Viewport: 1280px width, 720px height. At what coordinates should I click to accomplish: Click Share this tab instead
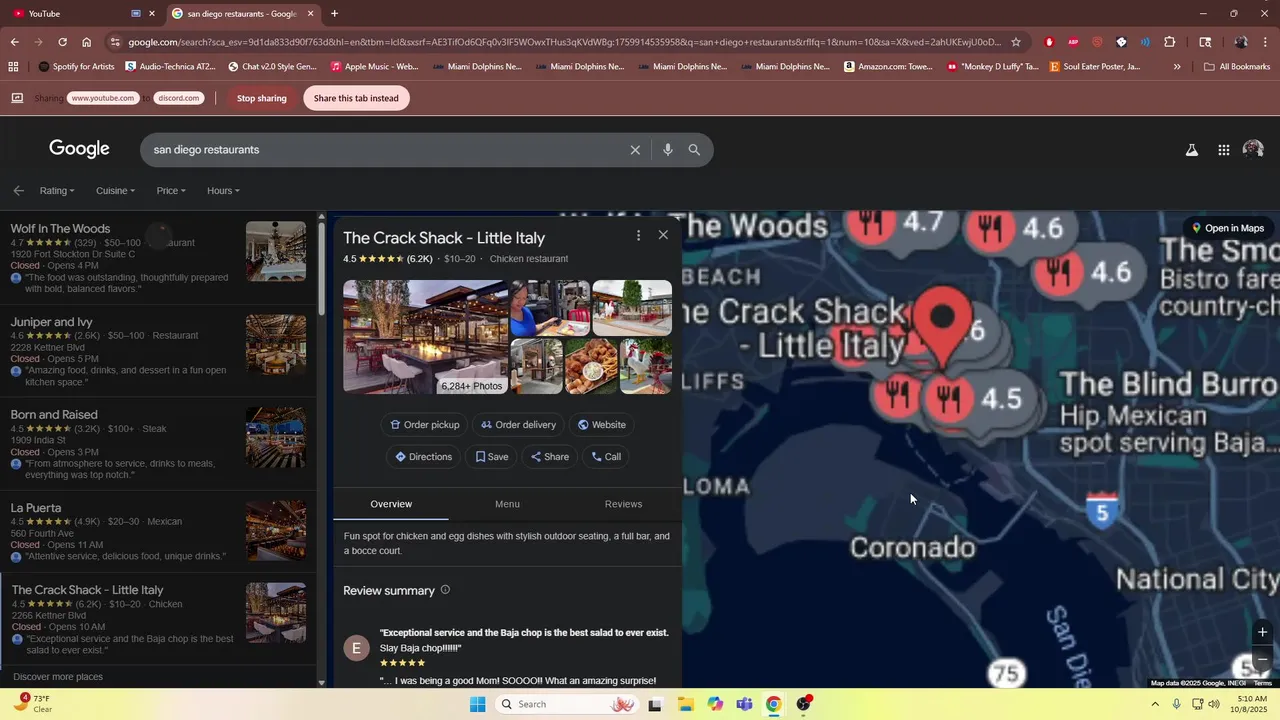(x=356, y=98)
